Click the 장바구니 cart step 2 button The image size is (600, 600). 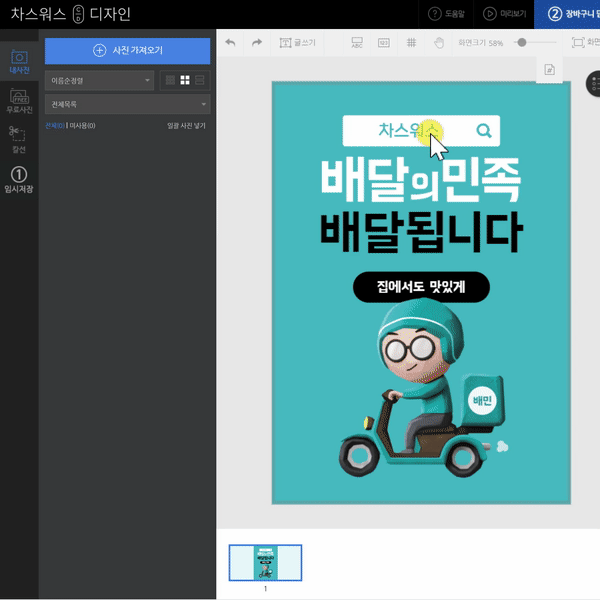[x=567, y=14]
